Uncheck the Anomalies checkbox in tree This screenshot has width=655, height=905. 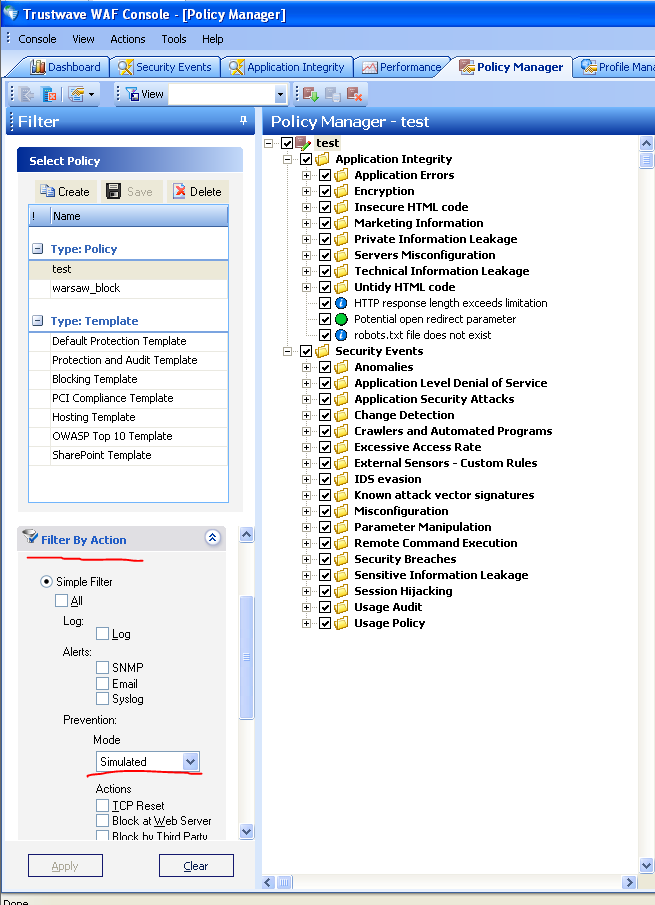[x=325, y=367]
